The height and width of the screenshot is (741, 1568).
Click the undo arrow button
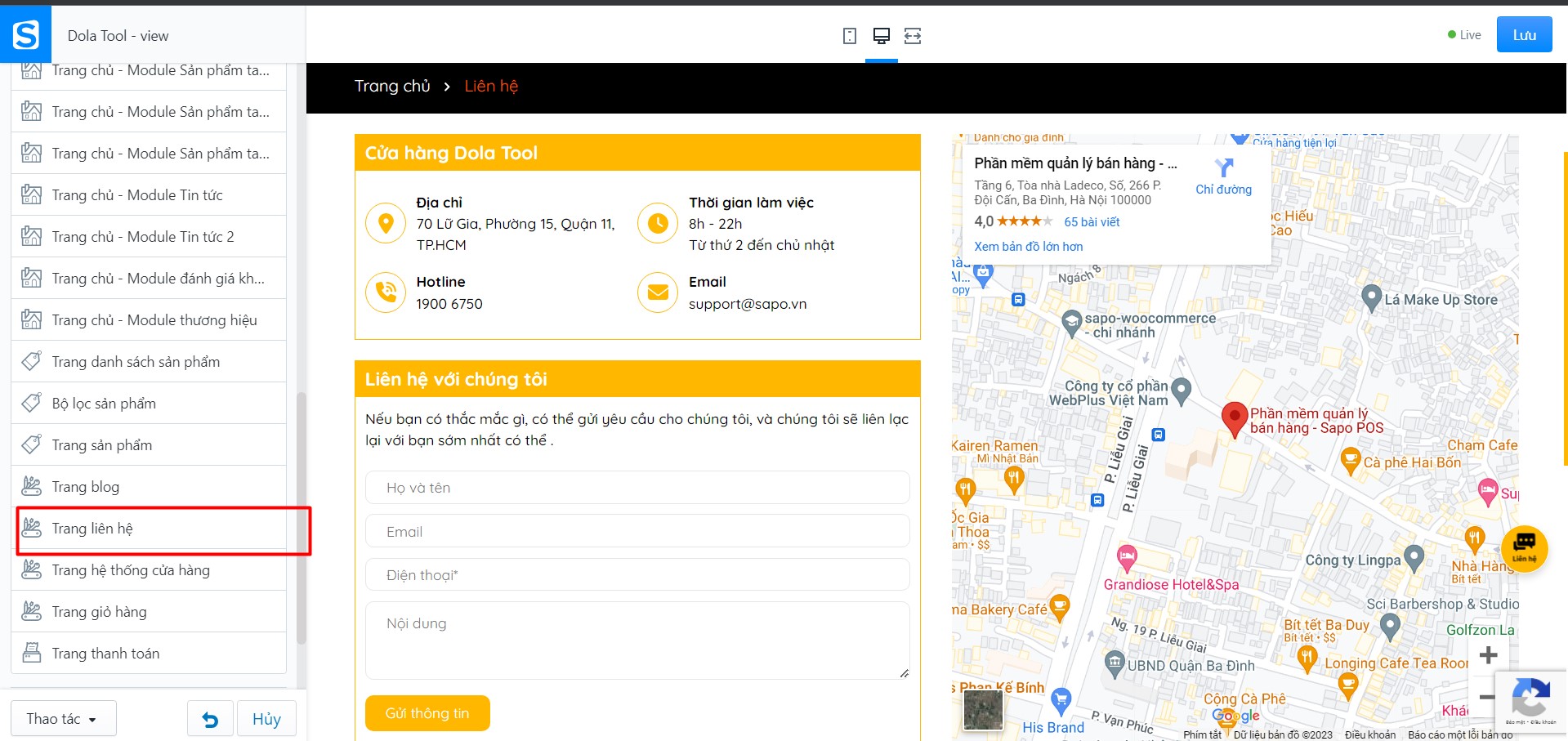coord(210,719)
